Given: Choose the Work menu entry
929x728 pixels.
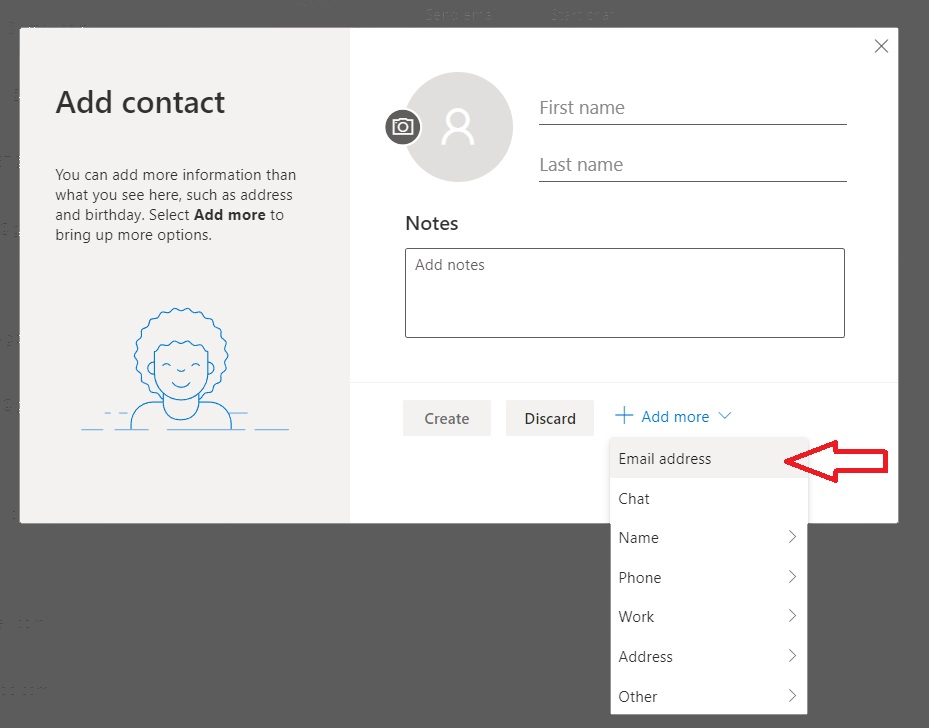Looking at the screenshot, I should [709, 616].
